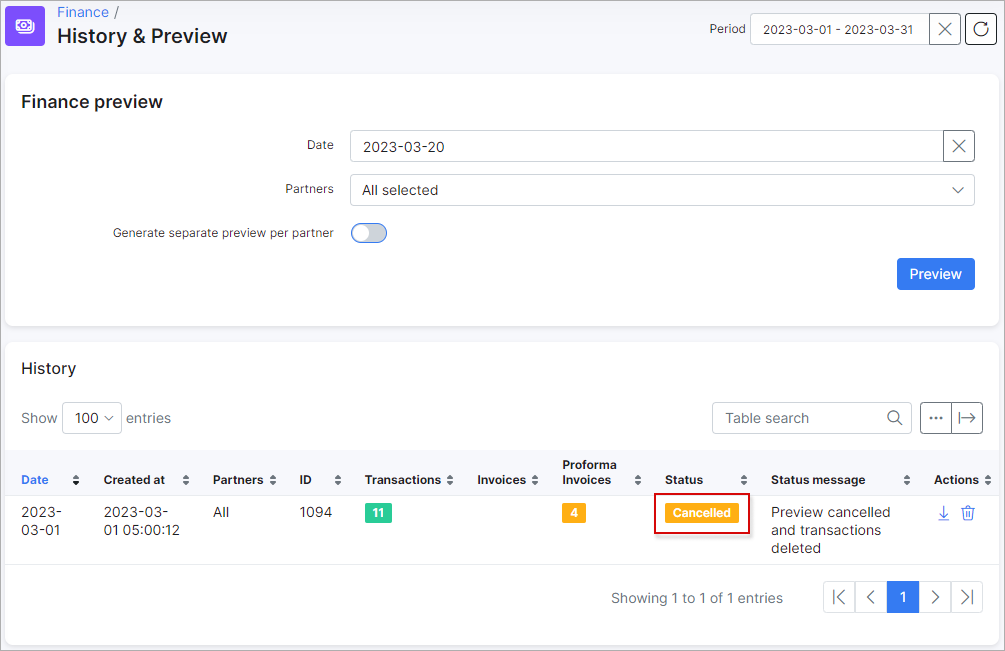The image size is (1005, 651).
Task: Open the Partners selection dropdown
Action: 662,189
